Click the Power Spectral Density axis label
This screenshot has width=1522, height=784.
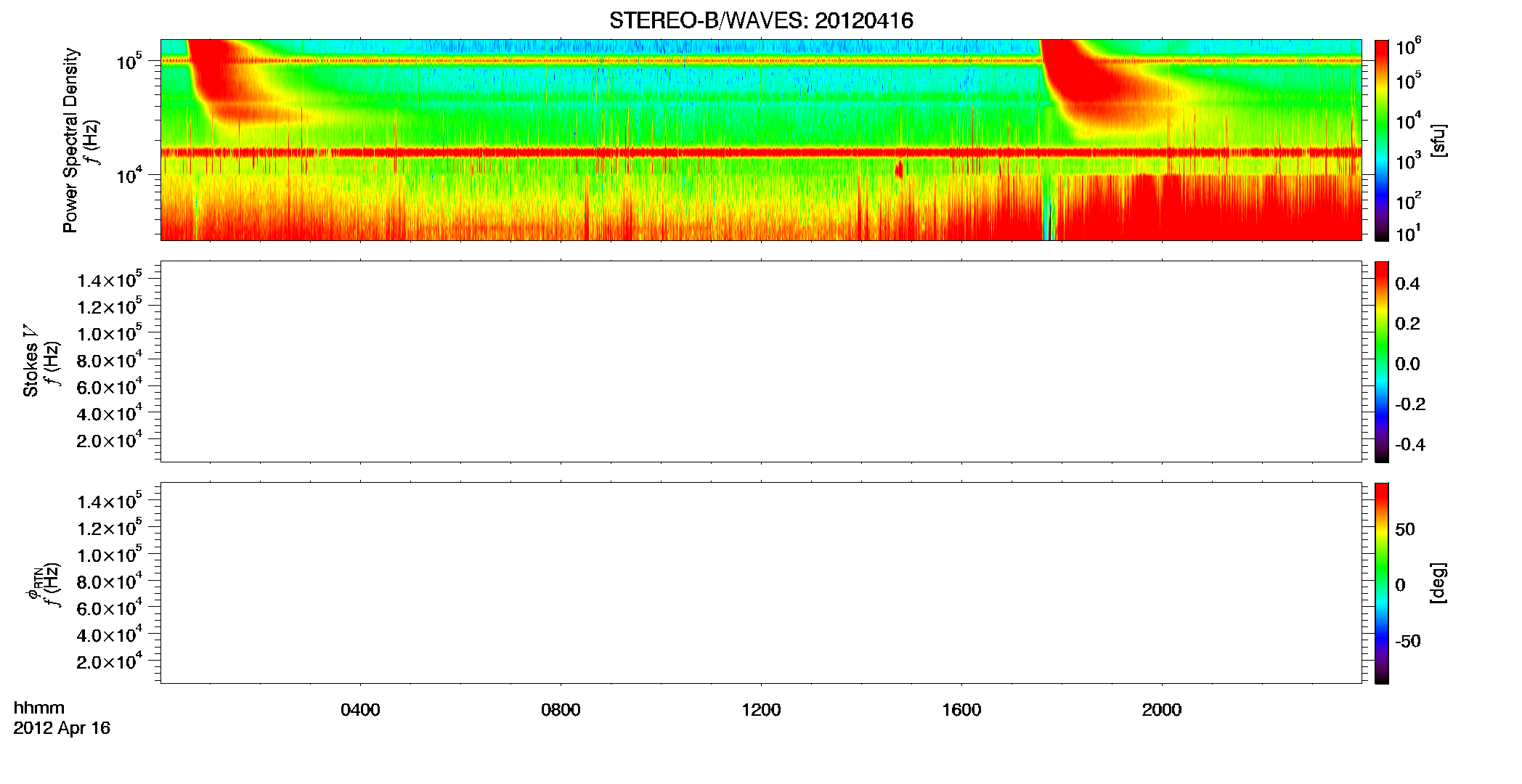[70, 140]
